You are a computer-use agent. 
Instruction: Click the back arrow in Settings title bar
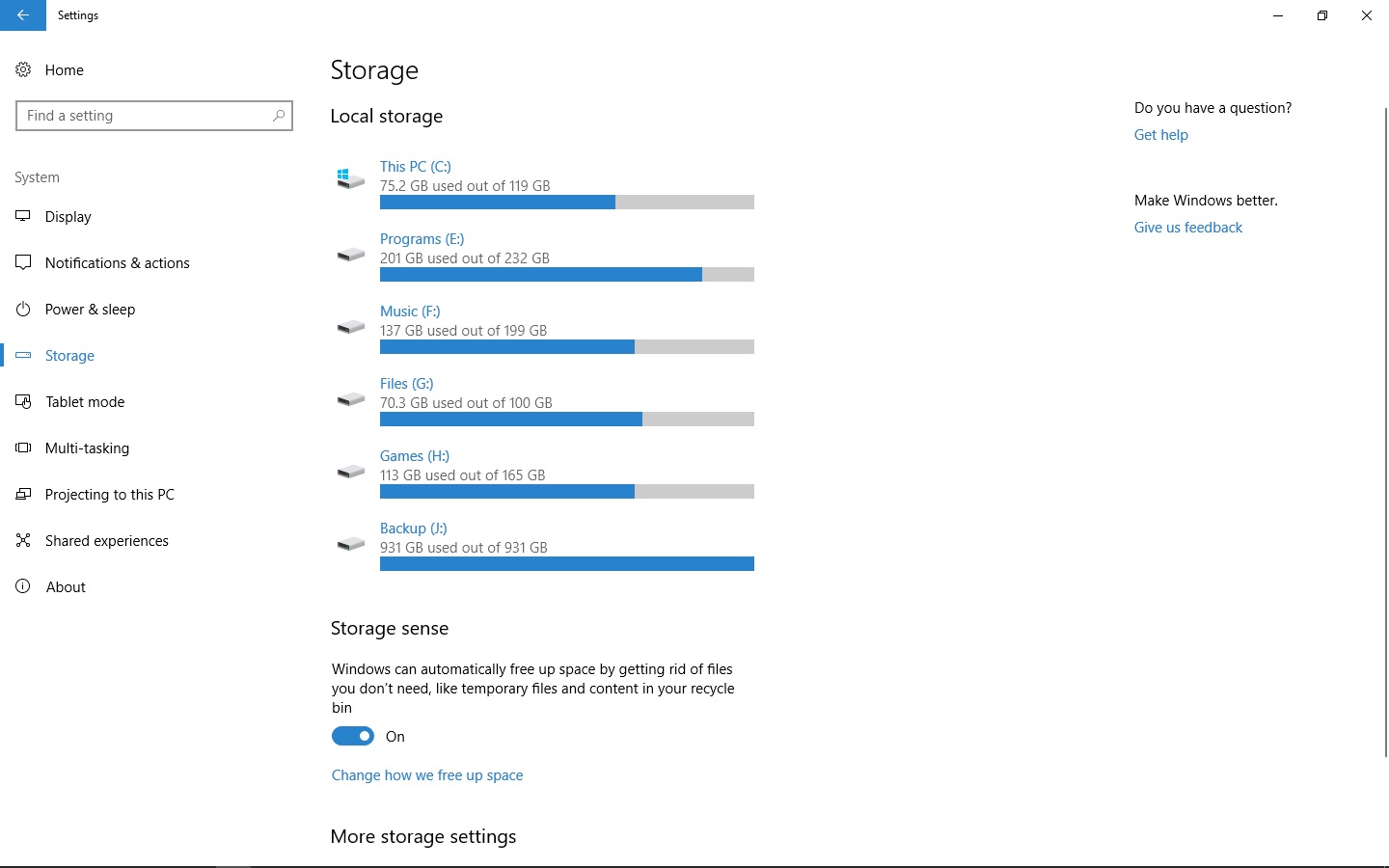click(23, 15)
